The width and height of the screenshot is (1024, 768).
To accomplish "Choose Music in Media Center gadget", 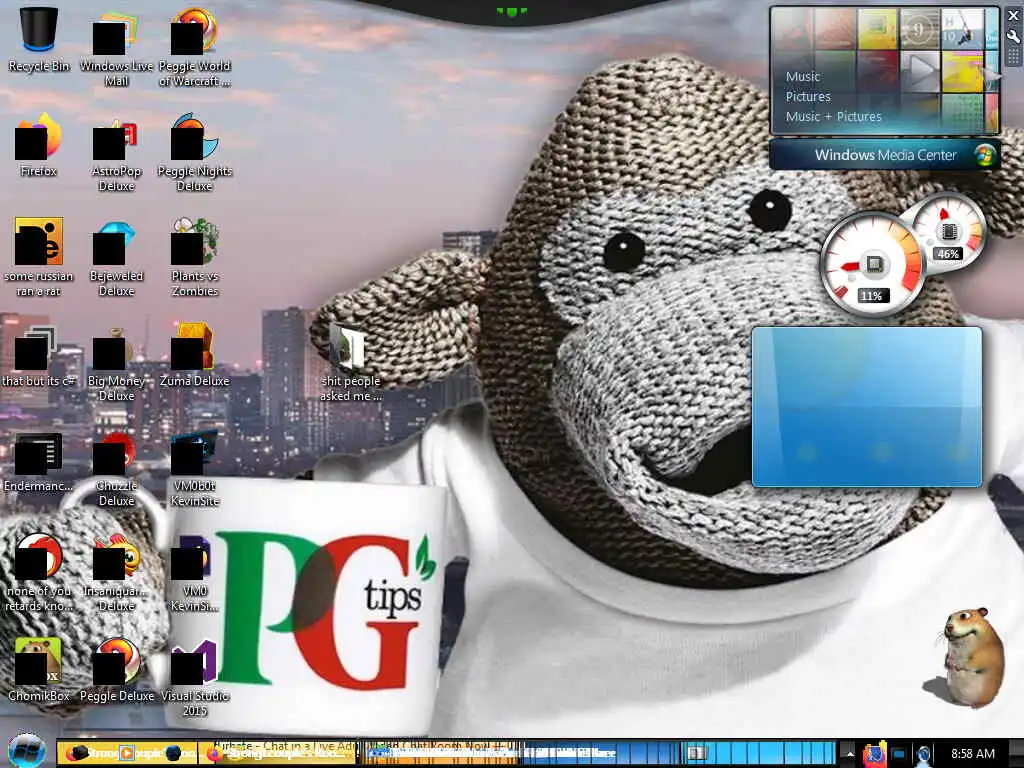I will pos(803,76).
